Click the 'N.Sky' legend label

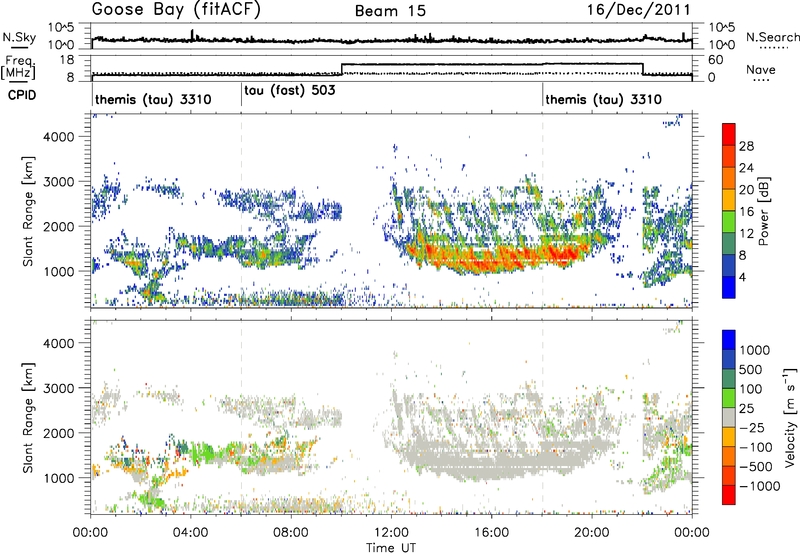[x=19, y=37]
